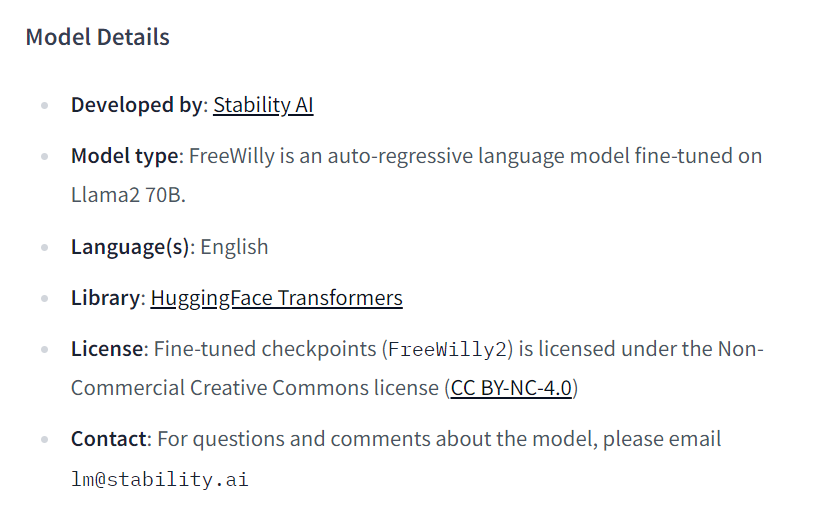Open the HuggingFace Transformers link
The width and height of the screenshot is (824, 518).
tap(276, 298)
